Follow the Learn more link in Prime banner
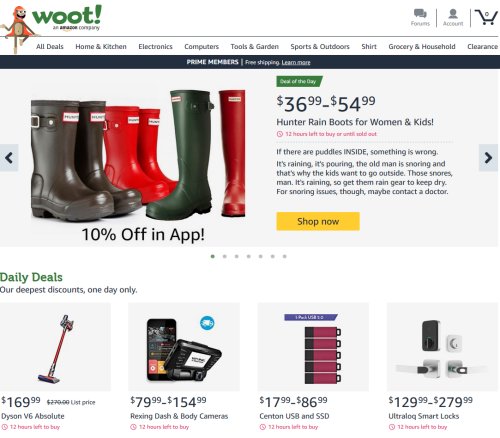Image resolution: width=500 pixels, height=438 pixels. point(296,62)
